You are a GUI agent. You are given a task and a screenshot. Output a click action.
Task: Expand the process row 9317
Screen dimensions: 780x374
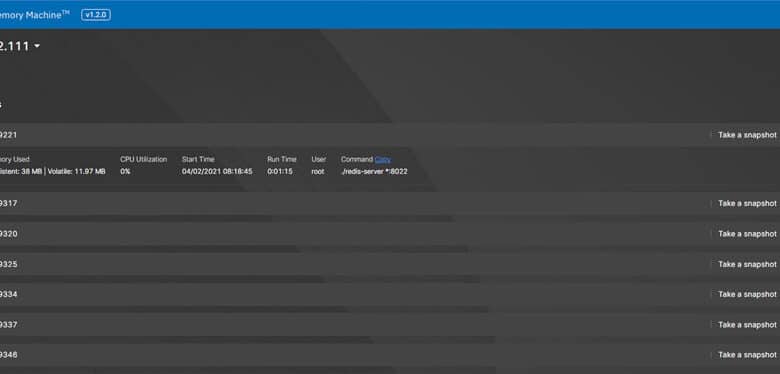(x=390, y=203)
